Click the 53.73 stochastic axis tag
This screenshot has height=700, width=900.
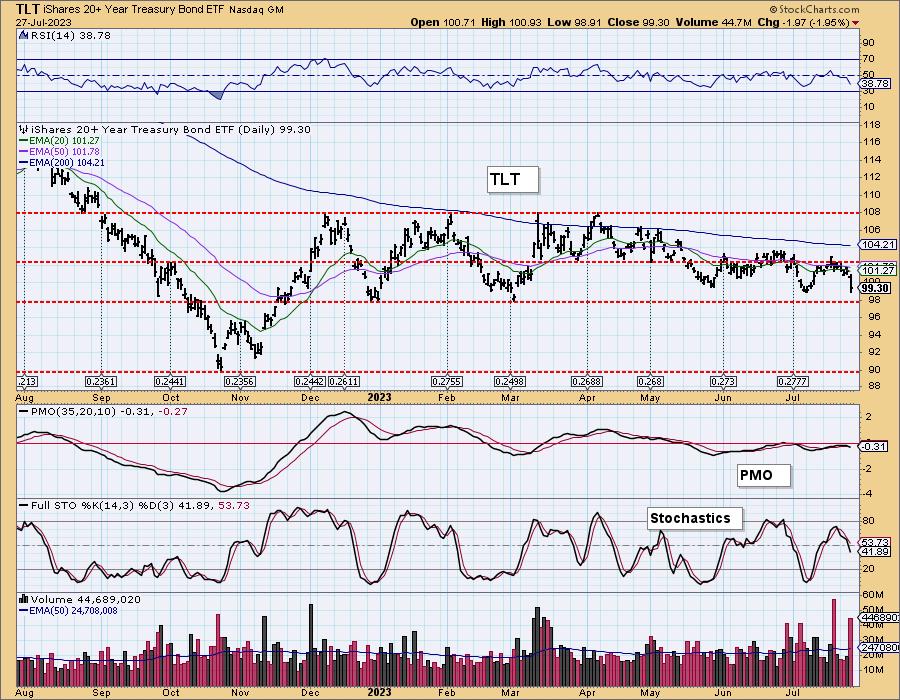pyautogui.click(x=876, y=542)
